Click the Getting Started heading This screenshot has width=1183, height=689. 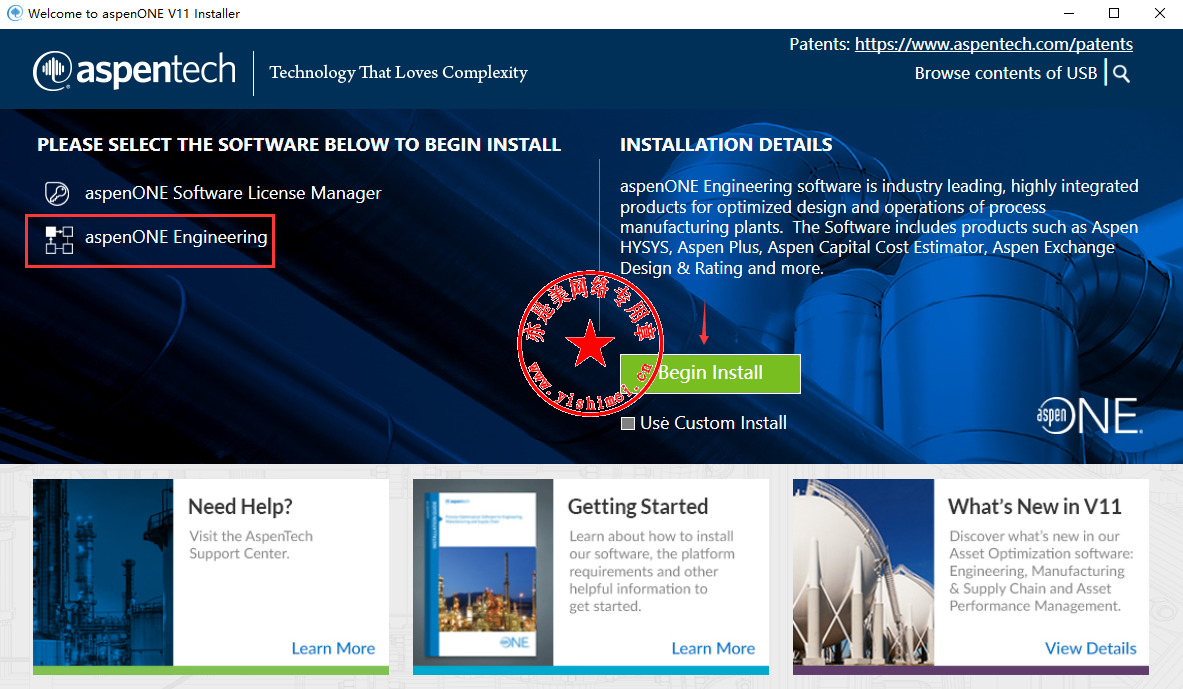tap(638, 506)
